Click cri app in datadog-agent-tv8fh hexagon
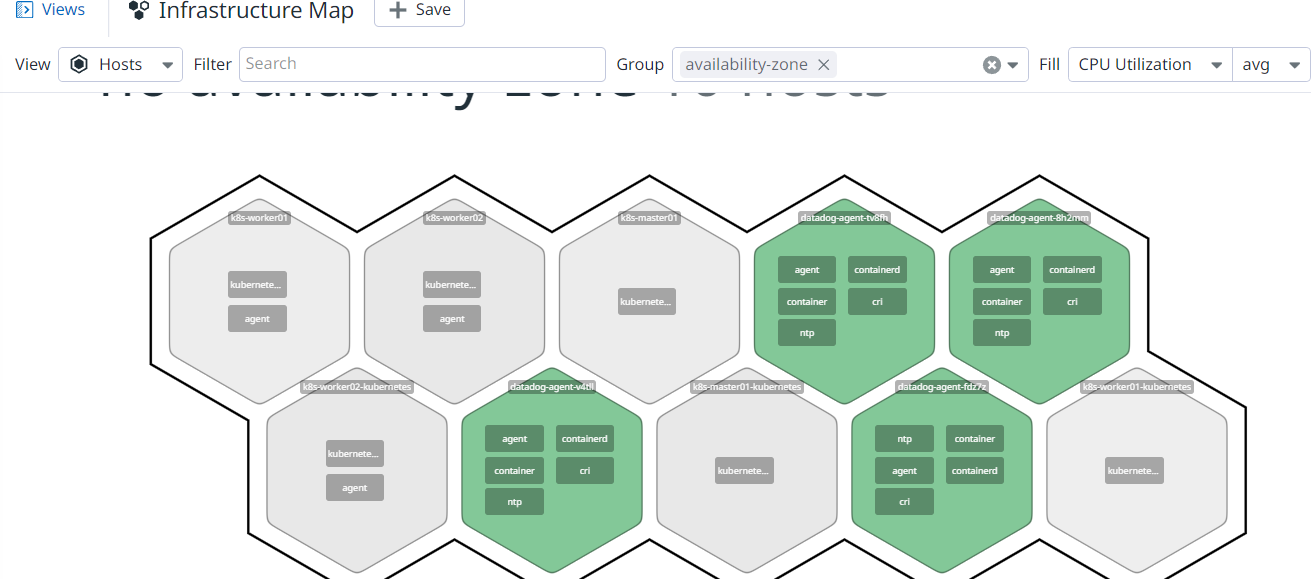This screenshot has width=1311, height=579. (877, 302)
